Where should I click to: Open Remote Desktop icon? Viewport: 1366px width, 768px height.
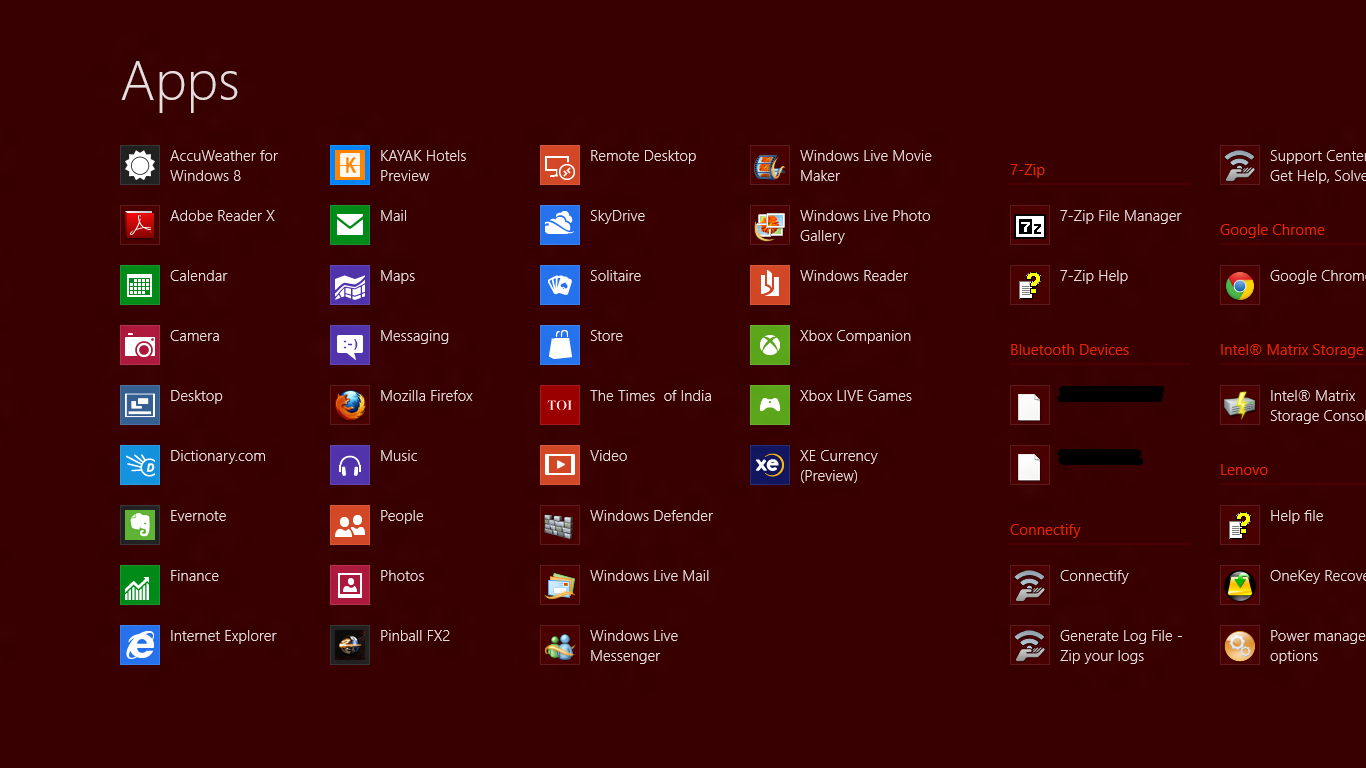pos(560,165)
